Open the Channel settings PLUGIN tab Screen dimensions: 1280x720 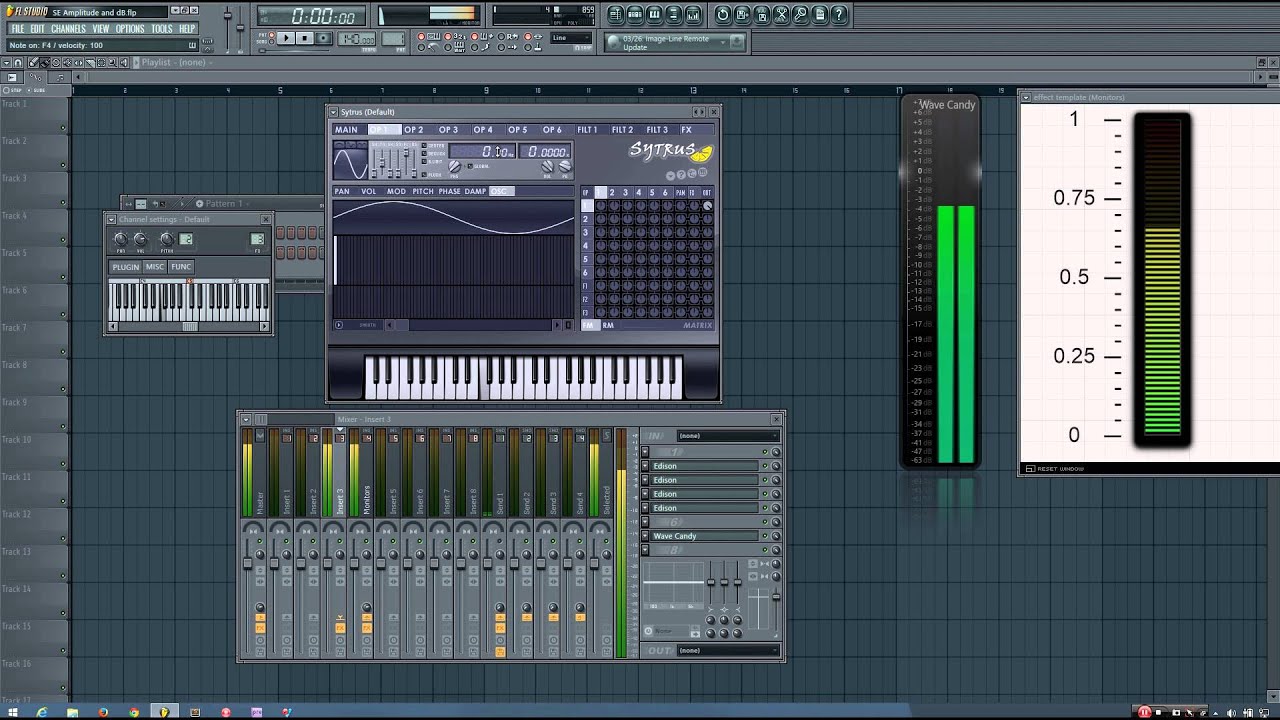pos(126,267)
